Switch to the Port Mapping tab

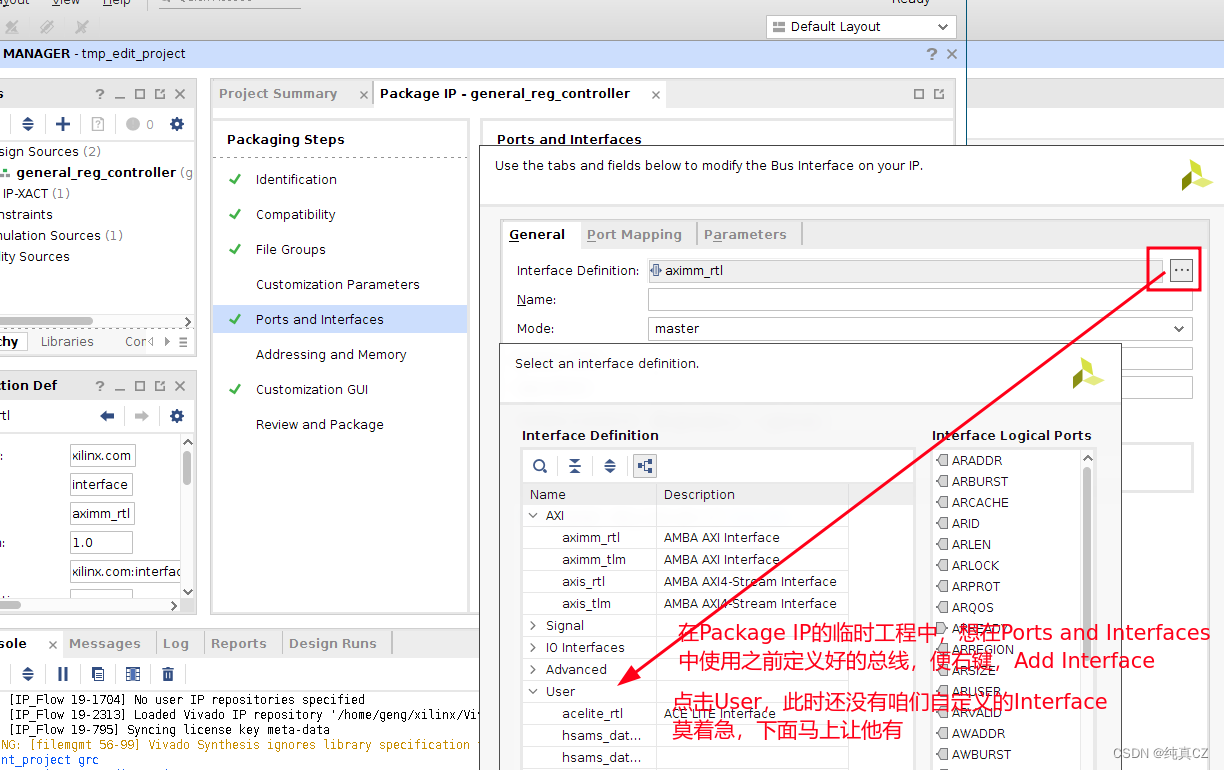(634, 235)
